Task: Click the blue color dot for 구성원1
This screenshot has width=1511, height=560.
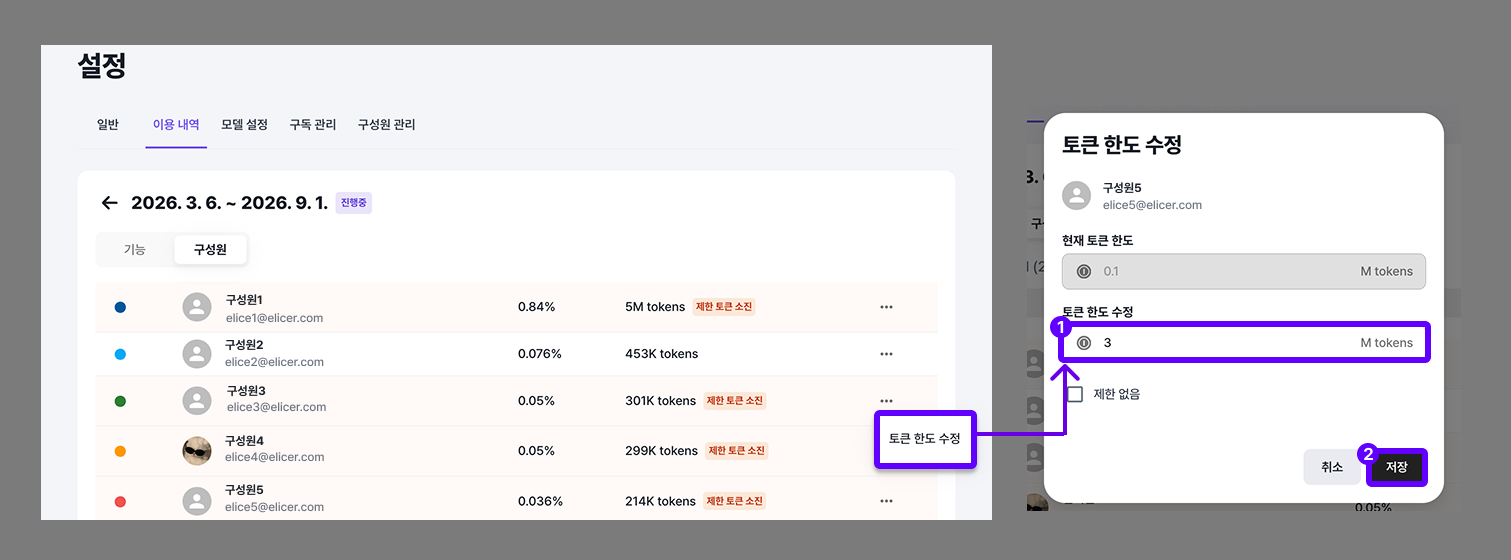Action: point(120,307)
